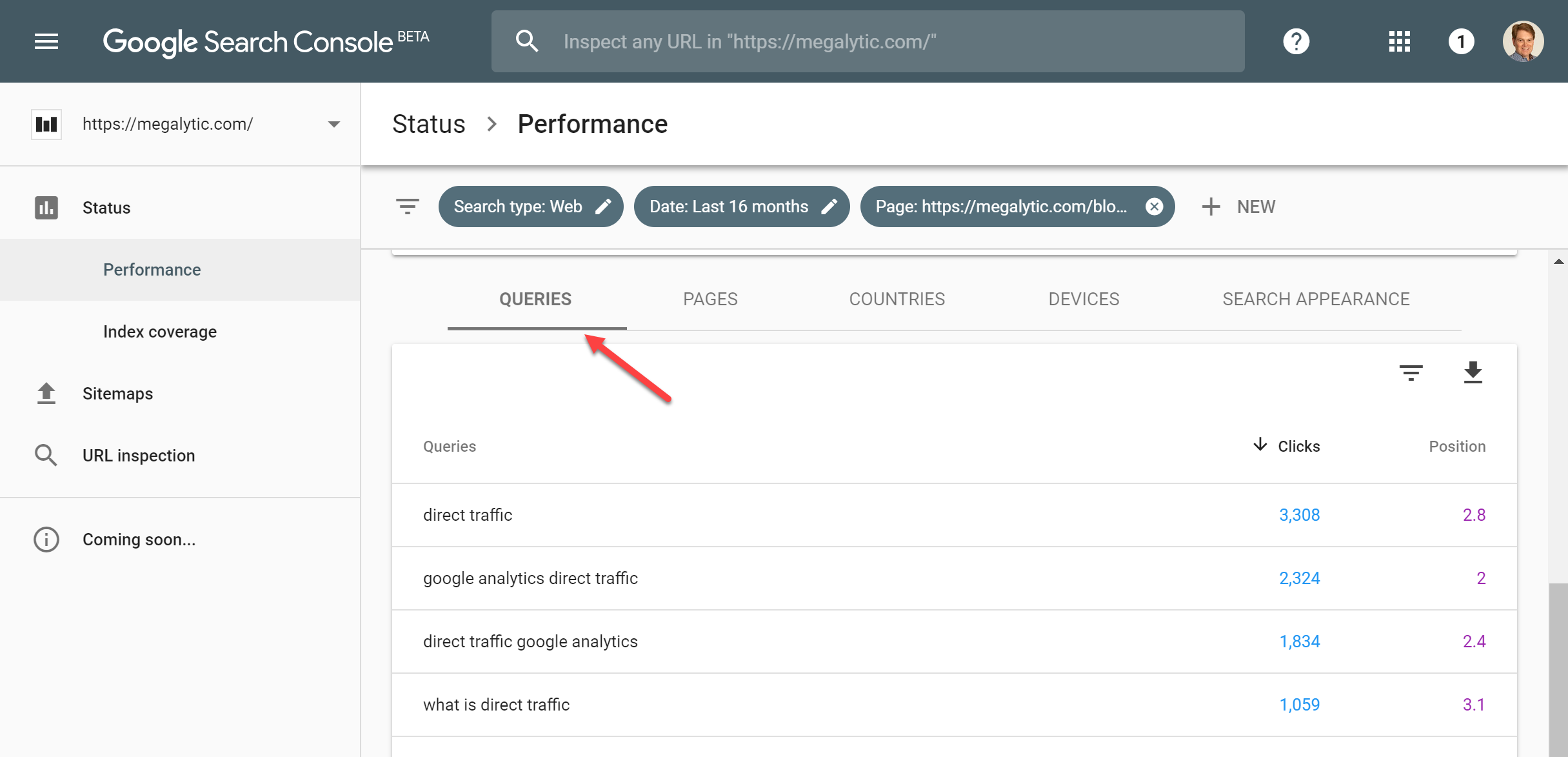Screen dimensions: 1568x757
Task: Switch to the Countries tab
Action: click(897, 299)
